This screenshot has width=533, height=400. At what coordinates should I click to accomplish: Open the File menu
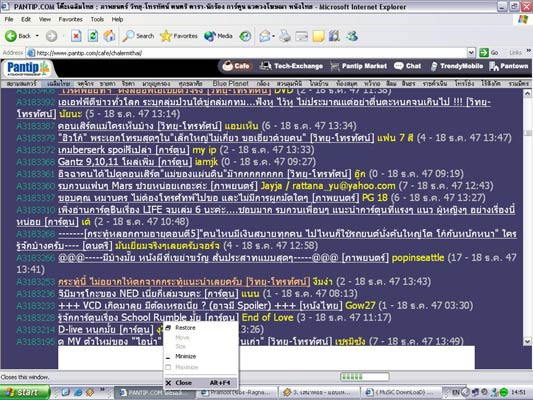[x=9, y=19]
